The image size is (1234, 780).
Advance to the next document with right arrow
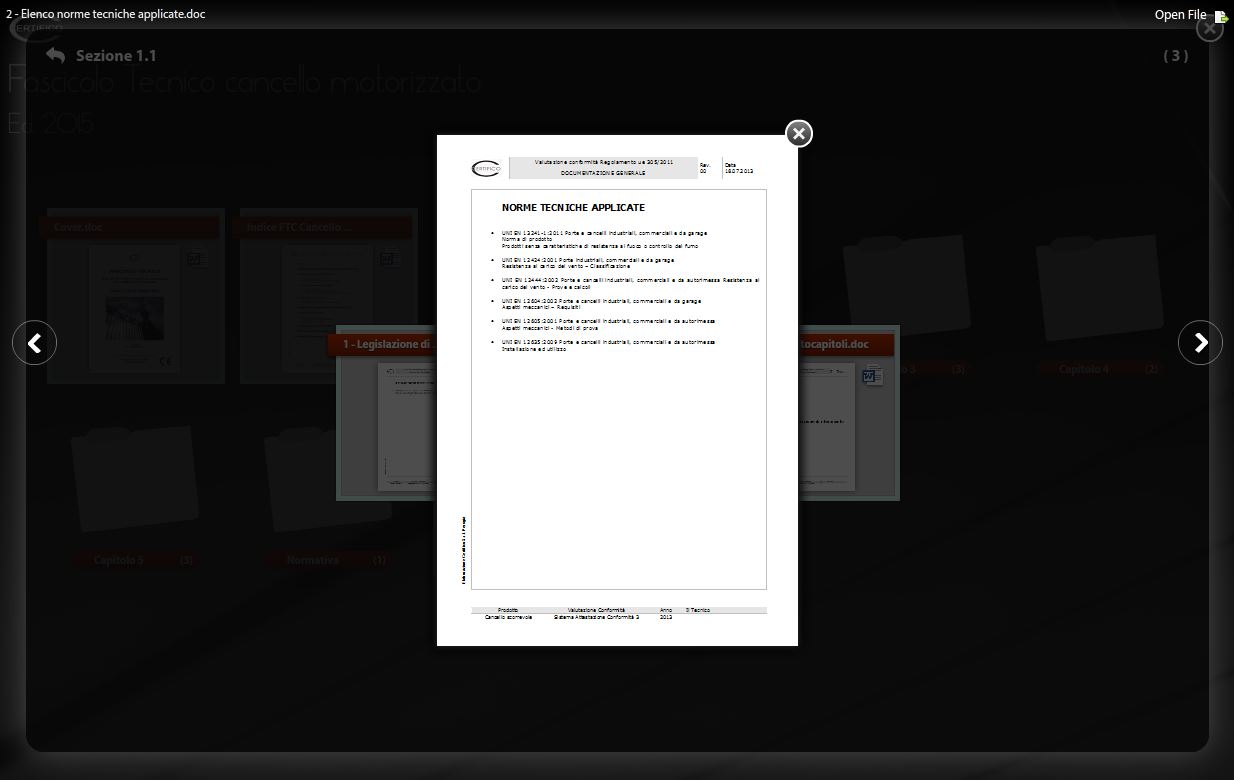click(x=1200, y=343)
